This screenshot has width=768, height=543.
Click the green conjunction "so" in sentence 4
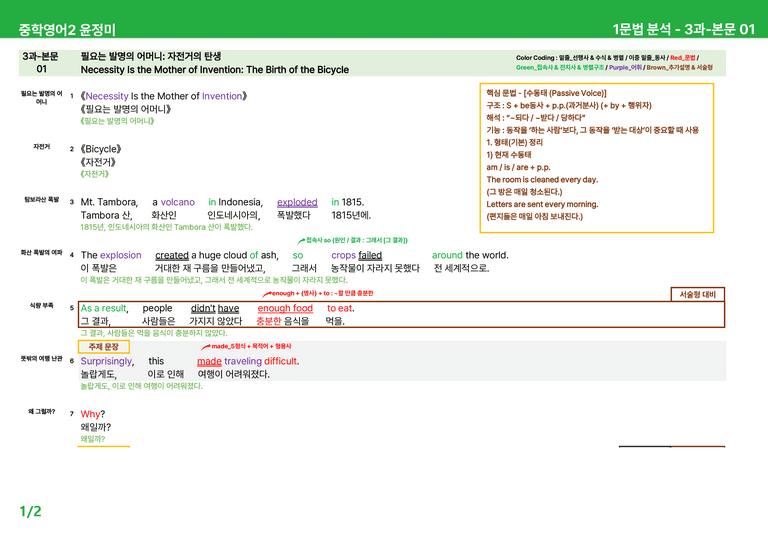click(x=298, y=255)
